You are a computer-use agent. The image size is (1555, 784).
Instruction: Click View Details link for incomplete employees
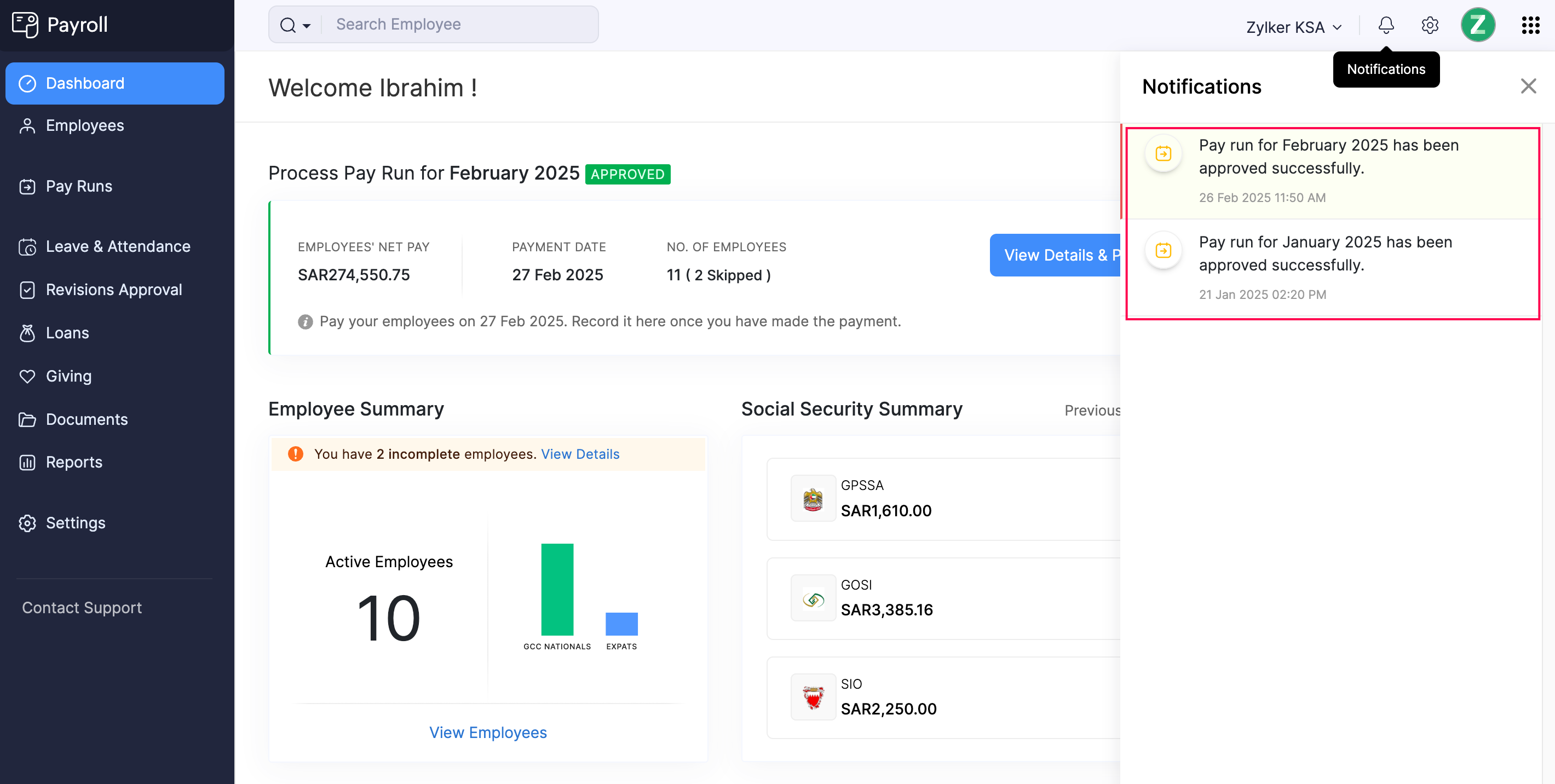tap(580, 454)
